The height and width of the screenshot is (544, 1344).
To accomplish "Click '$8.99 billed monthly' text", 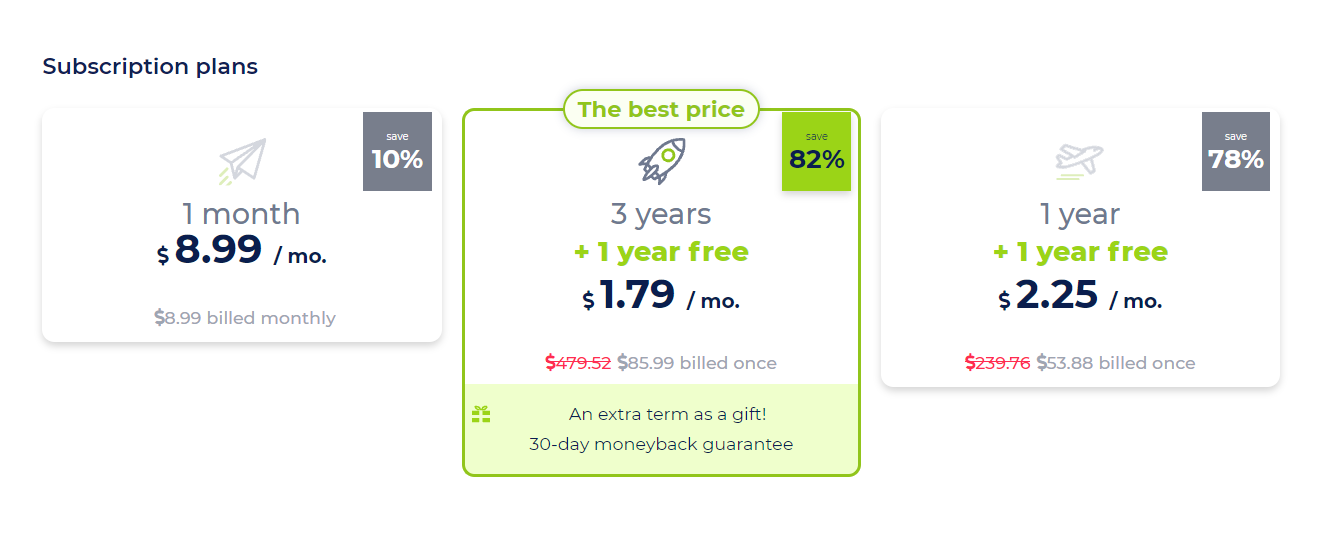I will pyautogui.click(x=245, y=318).
